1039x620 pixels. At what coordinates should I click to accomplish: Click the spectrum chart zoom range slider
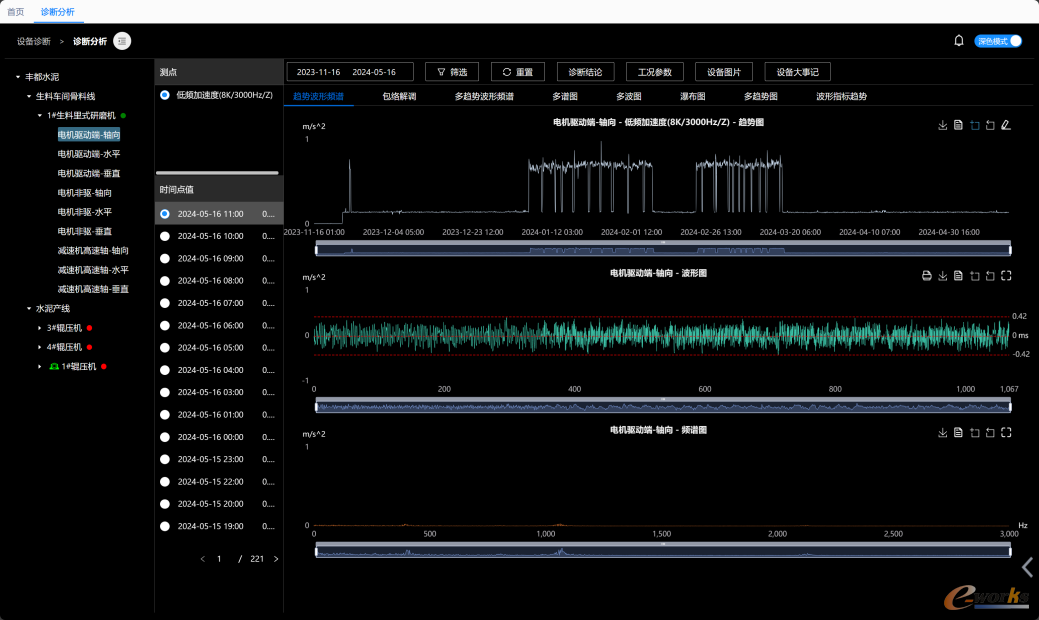[x=663, y=550]
